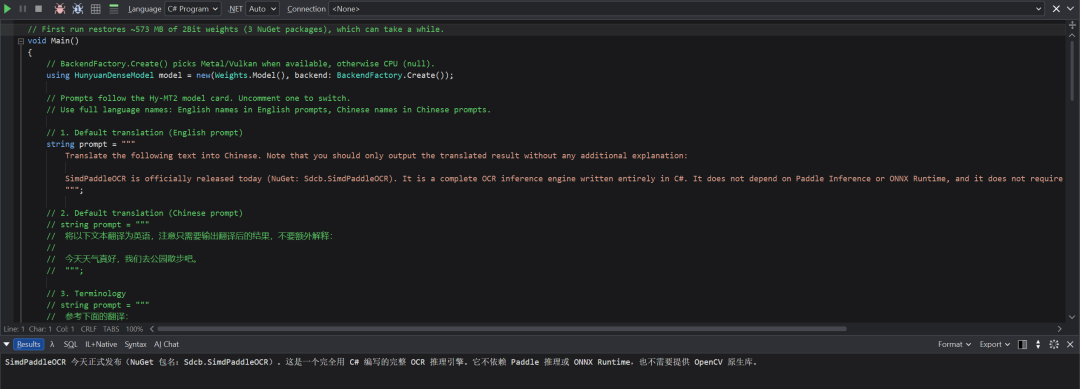Click the Language label in the toolbar
Screen dimensions: 1080x389
145,9
